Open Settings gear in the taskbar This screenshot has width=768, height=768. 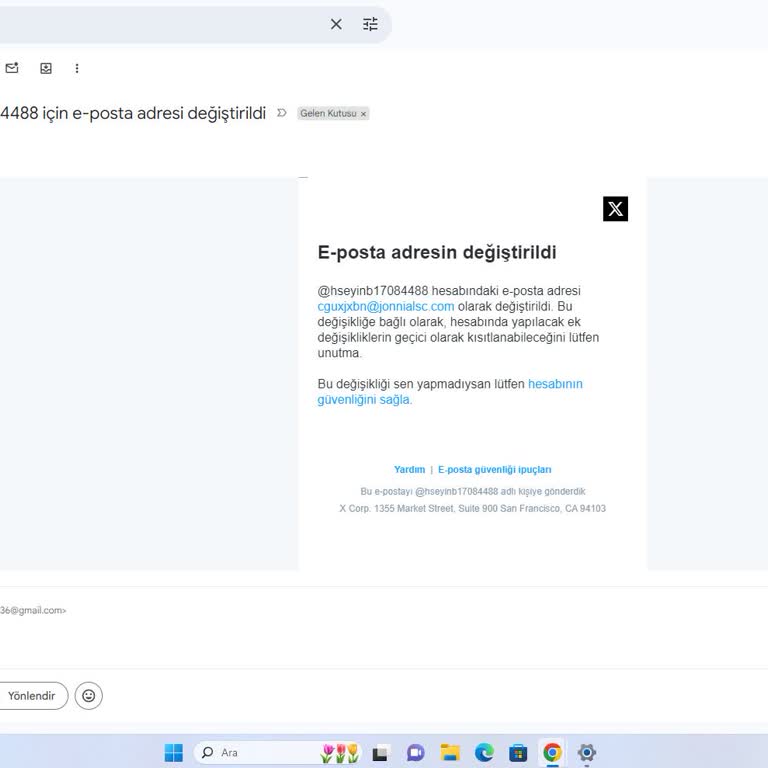[587, 752]
